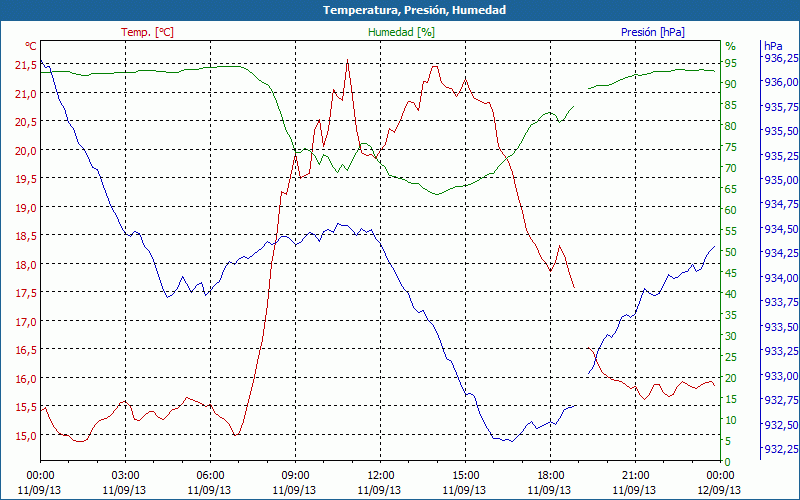Click the 17,5 temperature axis value

click(27, 293)
